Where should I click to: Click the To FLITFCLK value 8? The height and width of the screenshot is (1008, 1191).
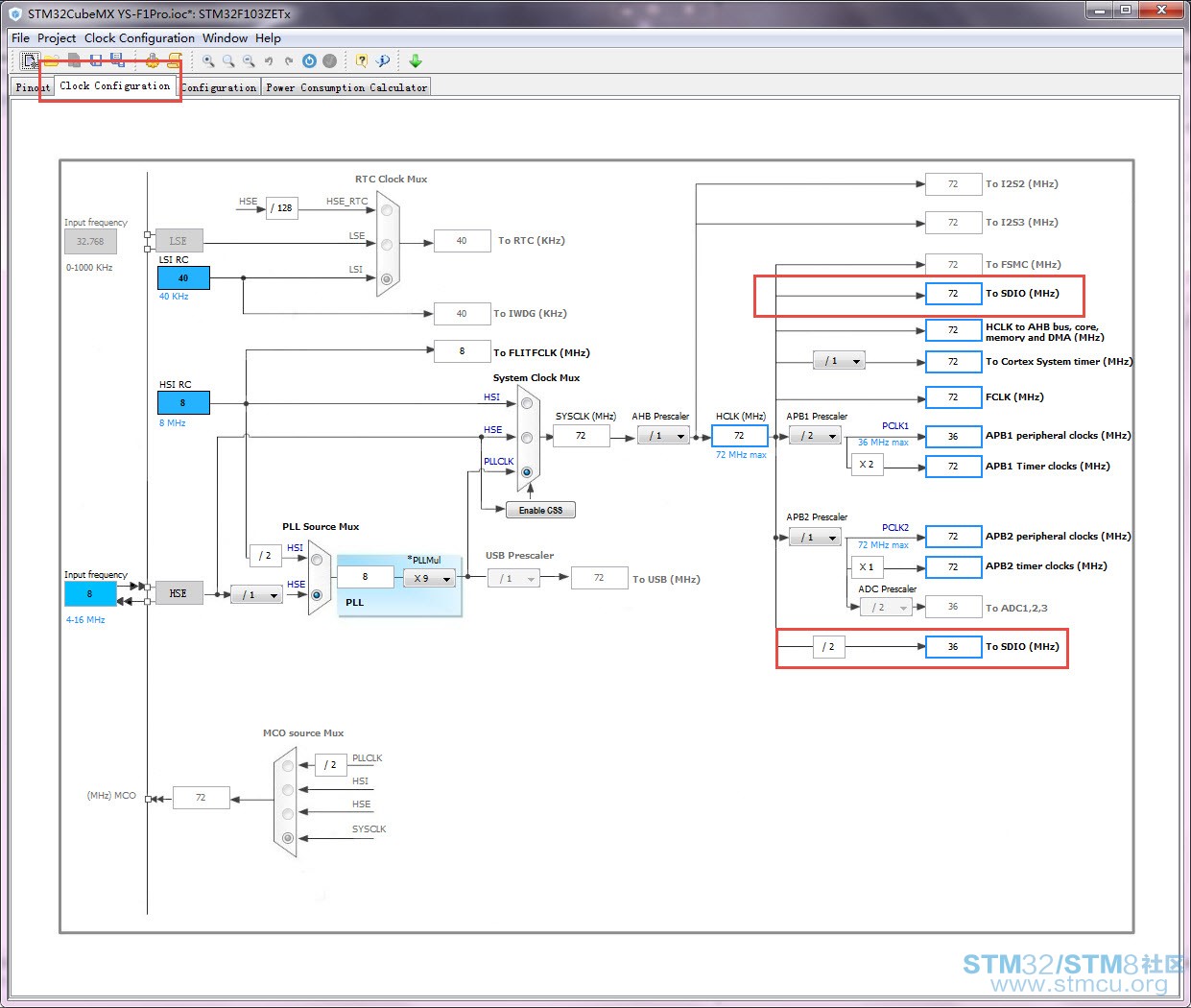[x=462, y=351]
